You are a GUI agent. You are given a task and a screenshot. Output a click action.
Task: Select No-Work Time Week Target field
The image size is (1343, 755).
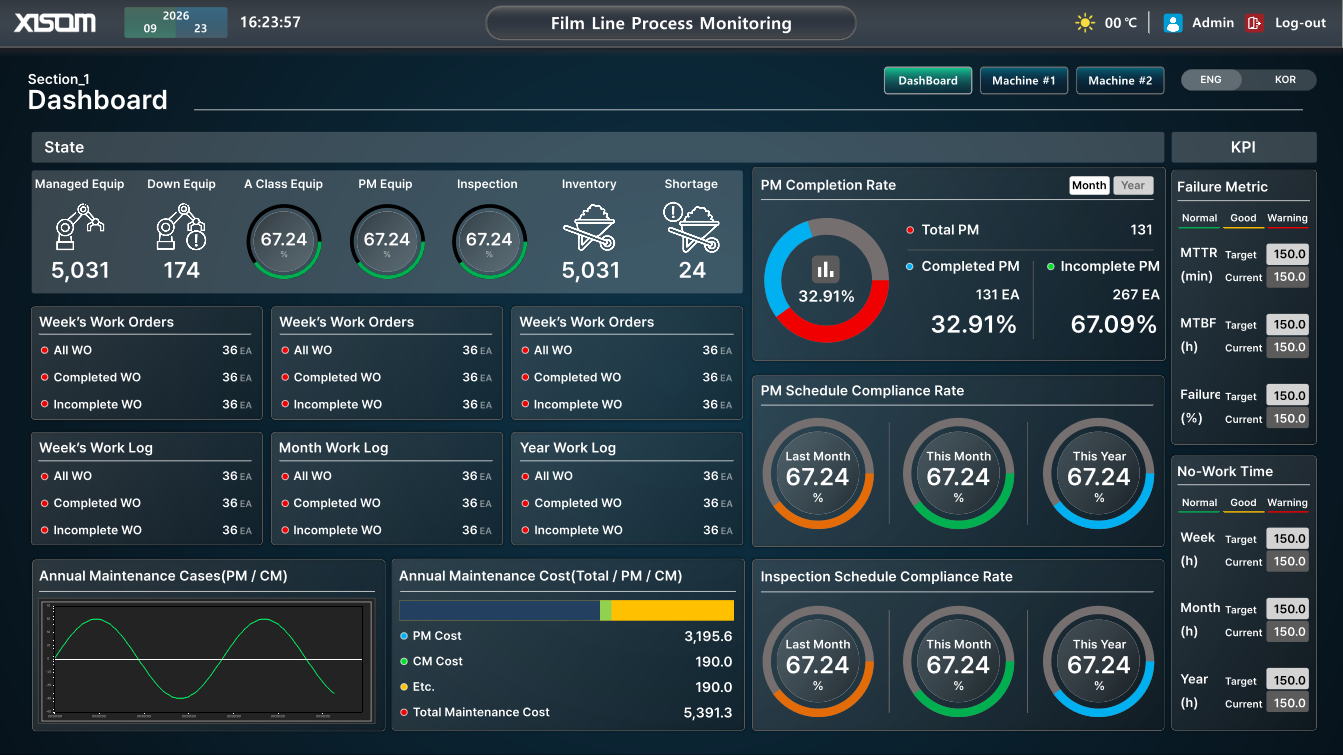point(1288,538)
